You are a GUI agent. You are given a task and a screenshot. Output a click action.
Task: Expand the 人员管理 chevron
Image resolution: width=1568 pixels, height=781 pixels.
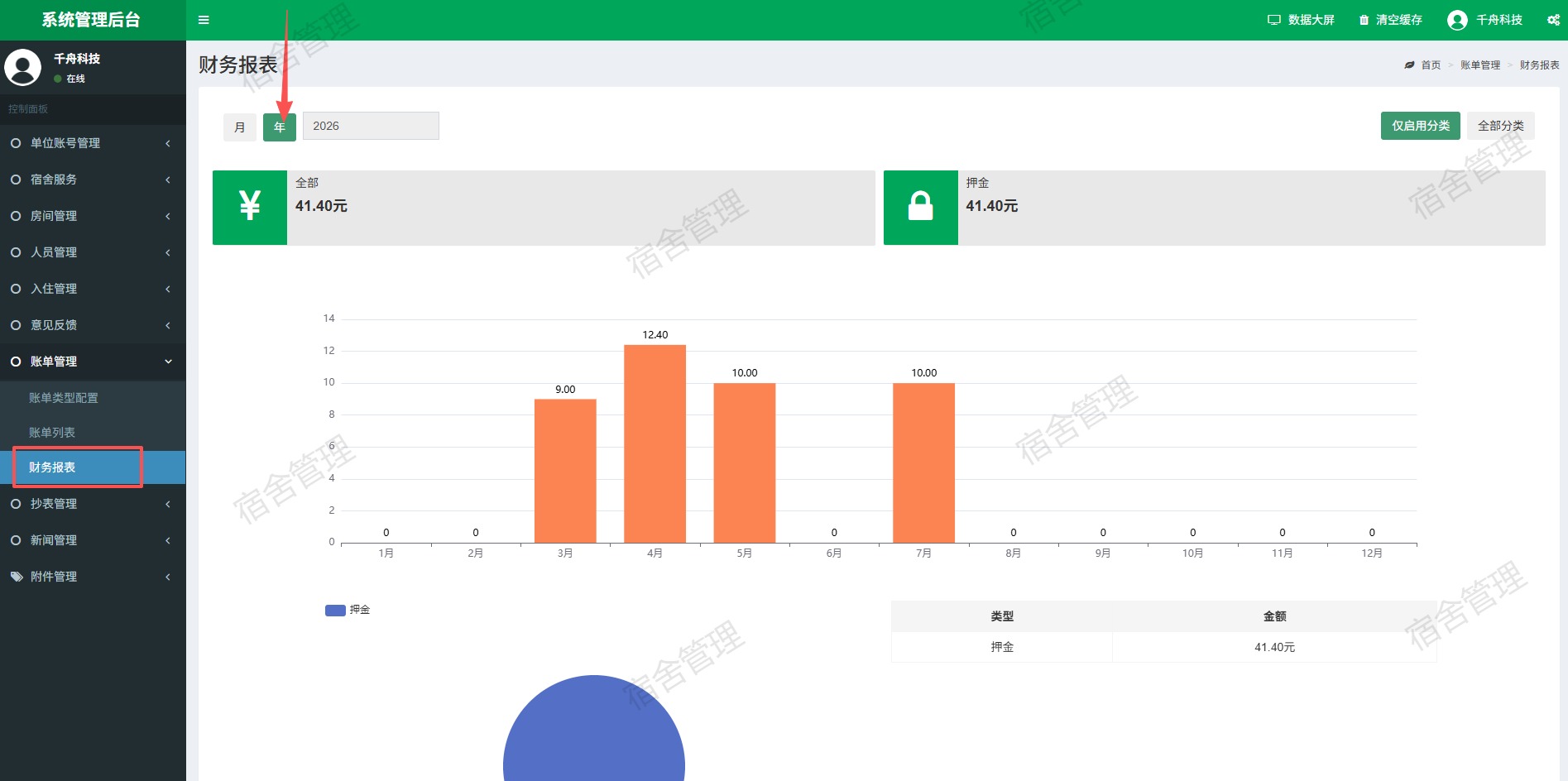[x=168, y=252]
